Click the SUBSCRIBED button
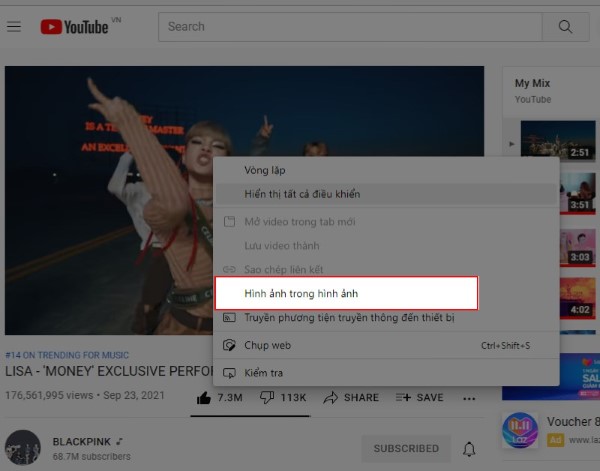600x471 pixels. (x=406, y=449)
